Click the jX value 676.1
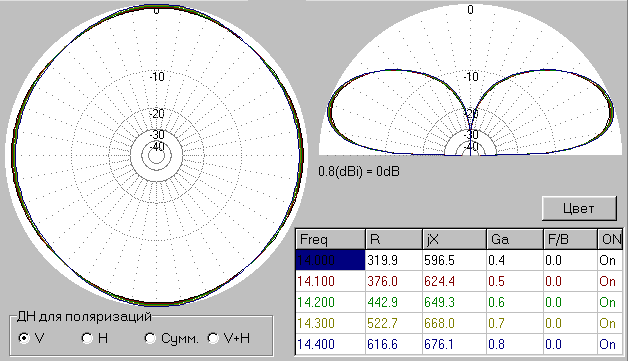The image size is (628, 361). [454, 344]
